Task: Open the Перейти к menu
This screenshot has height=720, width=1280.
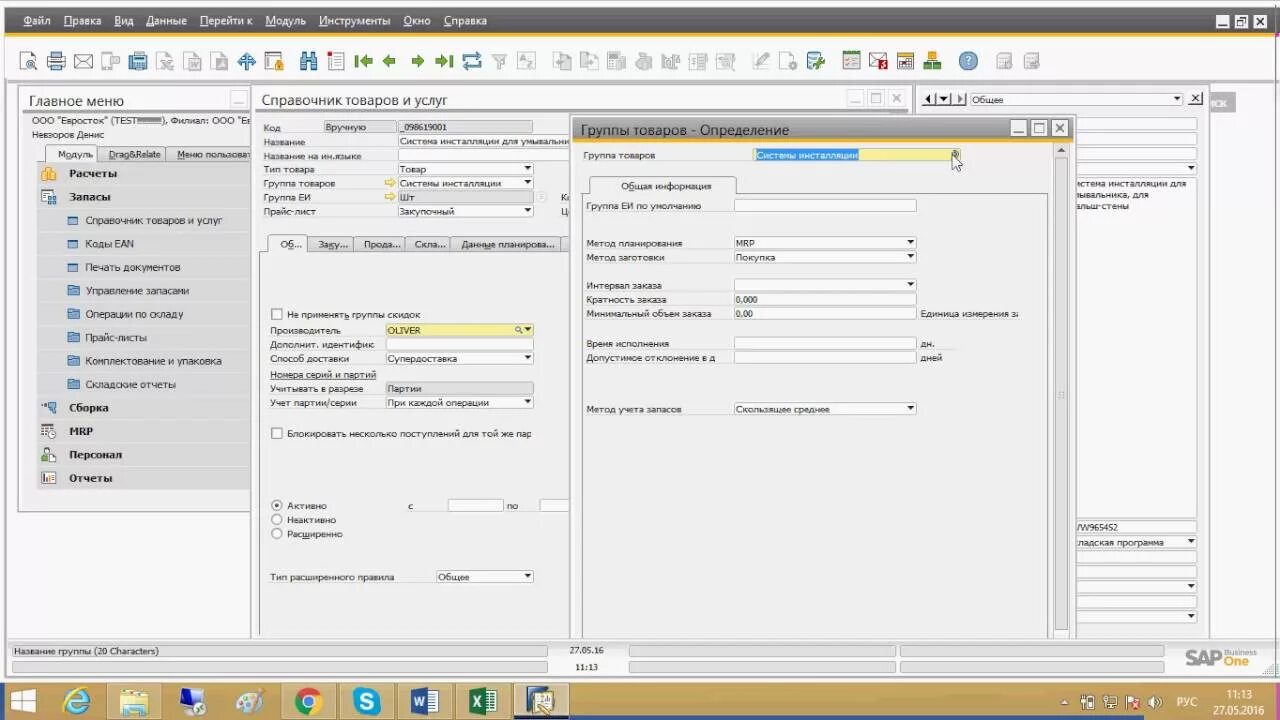Action: tap(226, 20)
